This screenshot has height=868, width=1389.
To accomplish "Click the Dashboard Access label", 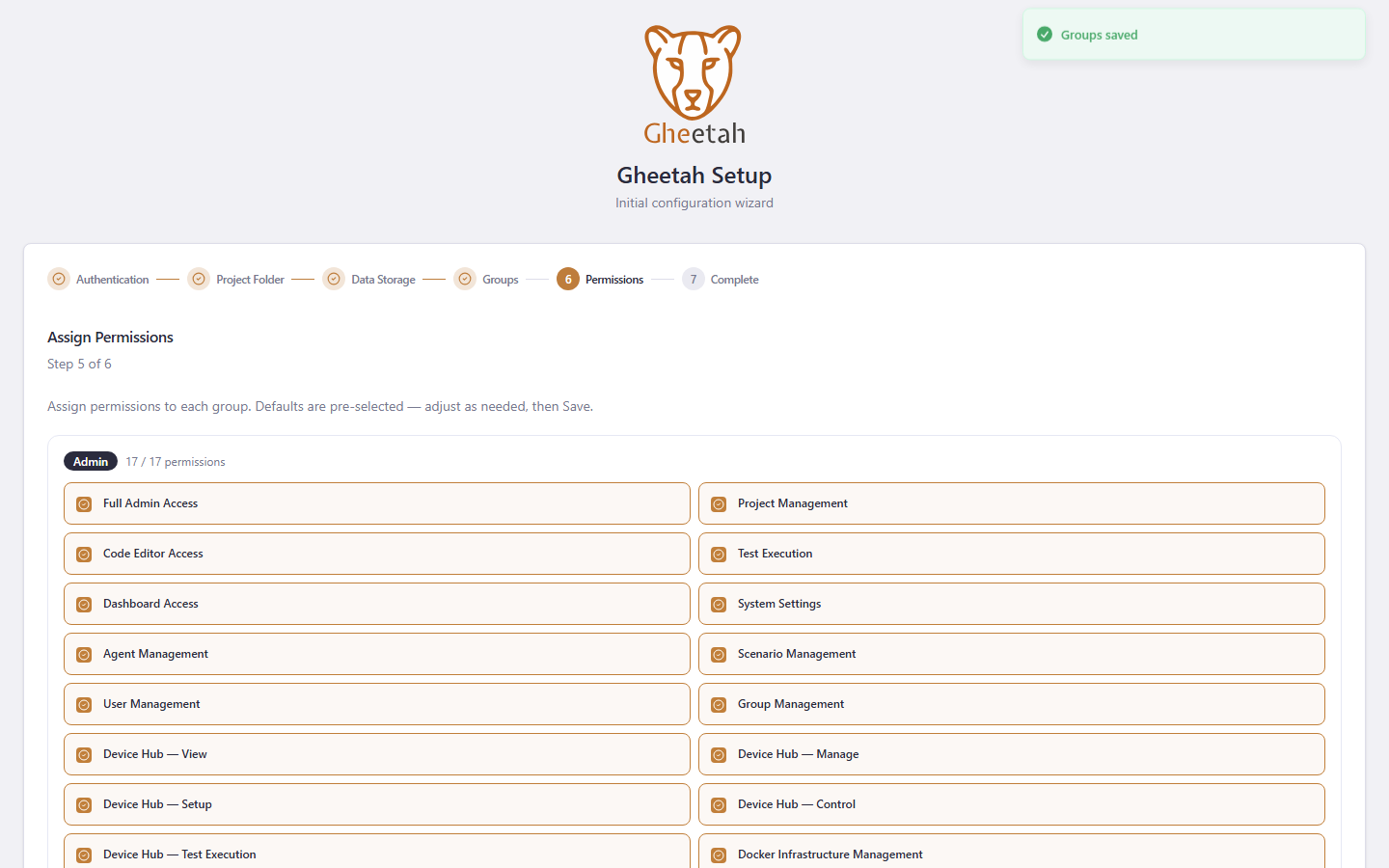I will tap(150, 604).
